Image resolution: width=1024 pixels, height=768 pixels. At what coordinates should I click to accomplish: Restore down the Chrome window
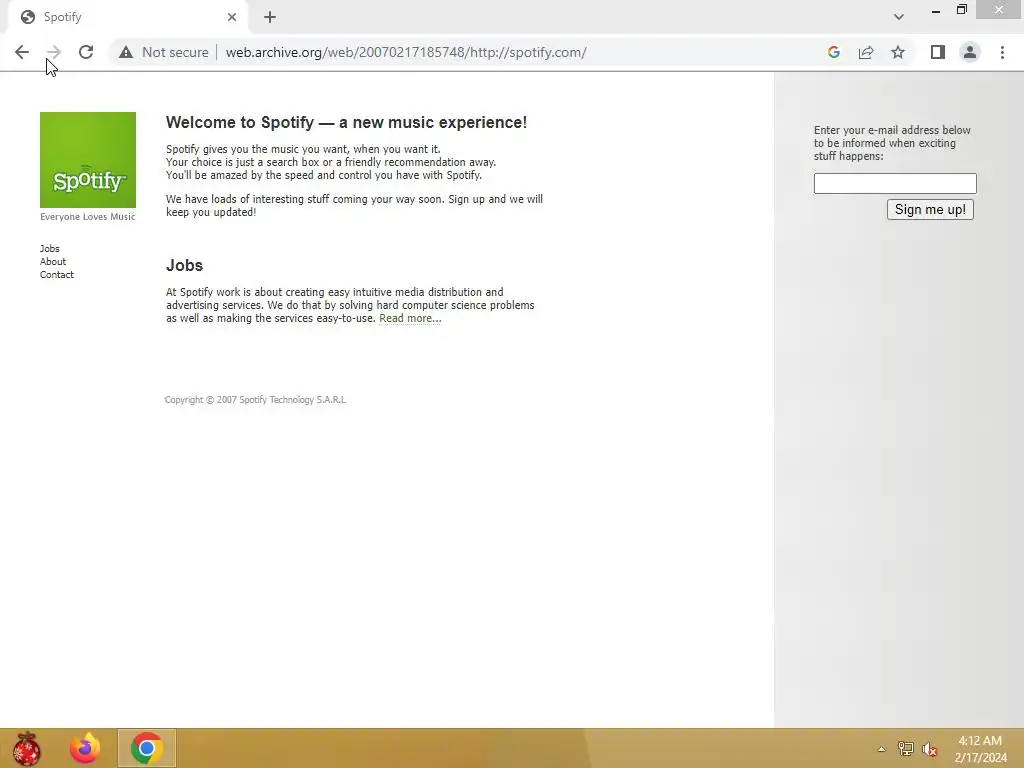(x=962, y=10)
